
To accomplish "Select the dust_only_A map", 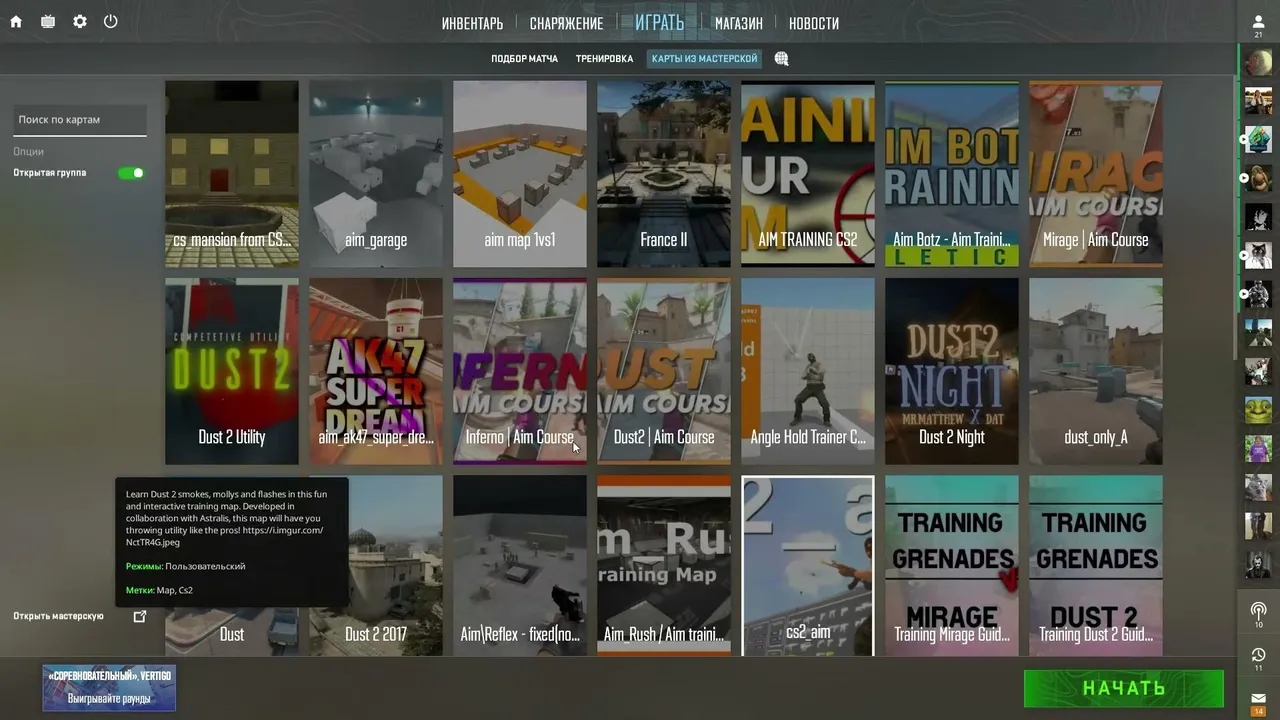I will [x=1096, y=371].
